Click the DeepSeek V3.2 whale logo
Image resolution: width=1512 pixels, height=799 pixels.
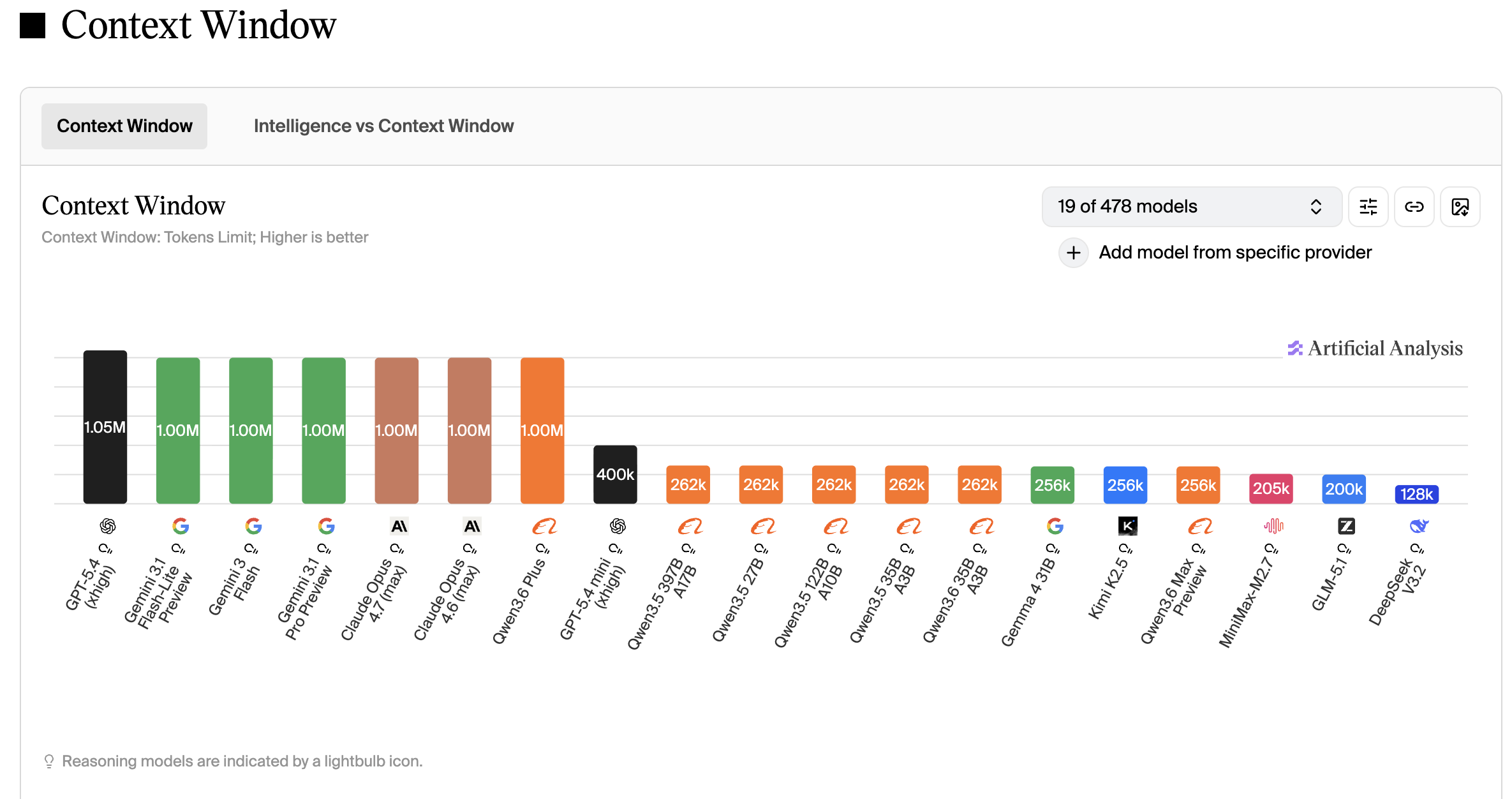click(x=1418, y=526)
